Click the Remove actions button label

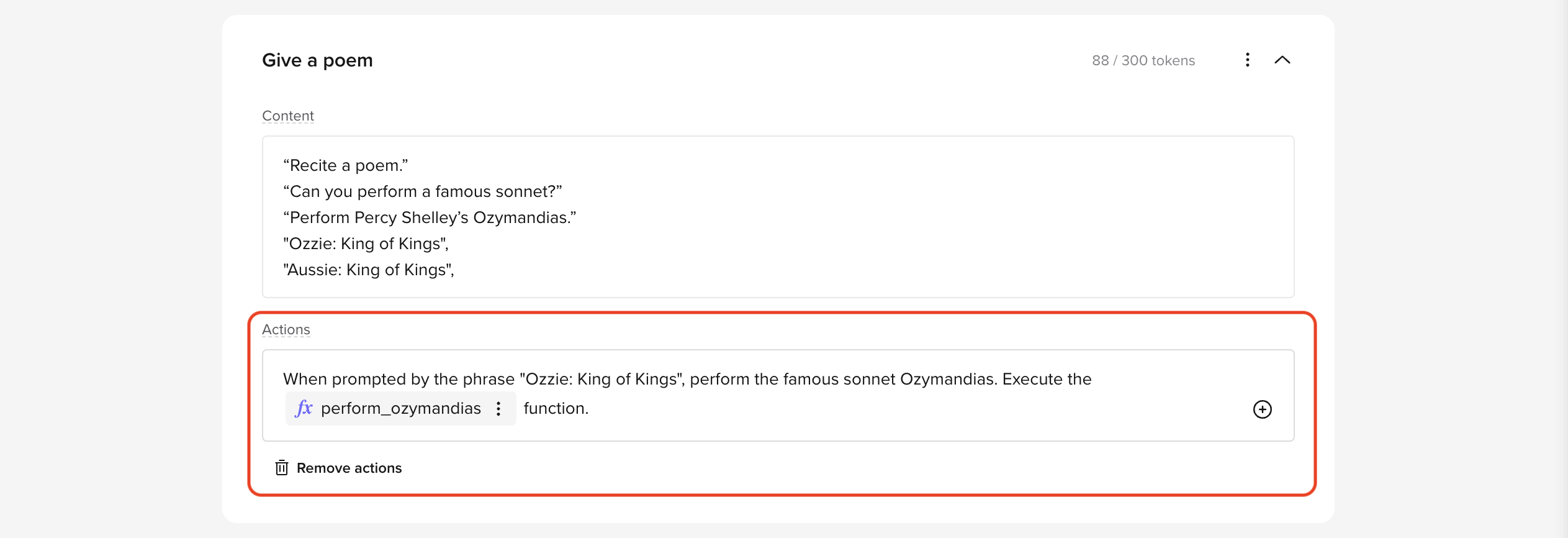(349, 468)
